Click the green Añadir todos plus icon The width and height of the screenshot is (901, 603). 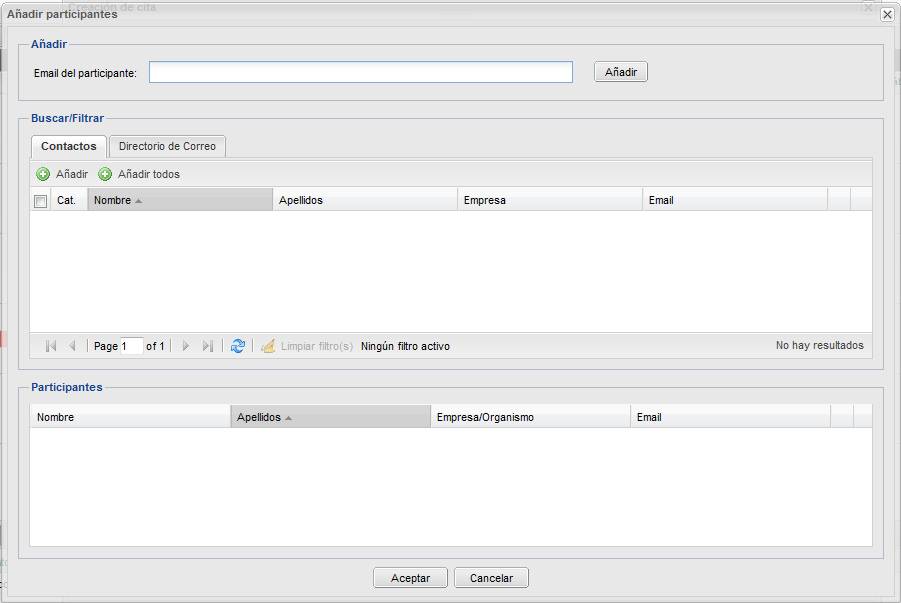pyautogui.click(x=105, y=174)
